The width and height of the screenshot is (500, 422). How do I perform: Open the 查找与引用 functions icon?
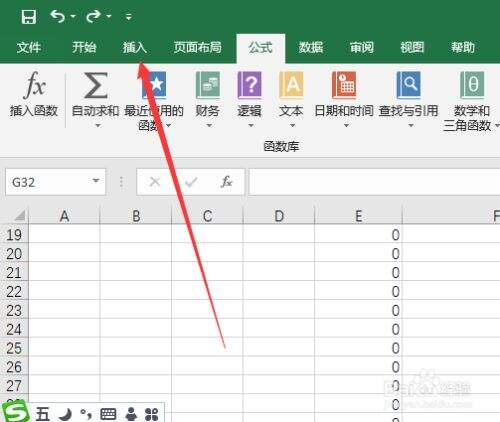(408, 85)
